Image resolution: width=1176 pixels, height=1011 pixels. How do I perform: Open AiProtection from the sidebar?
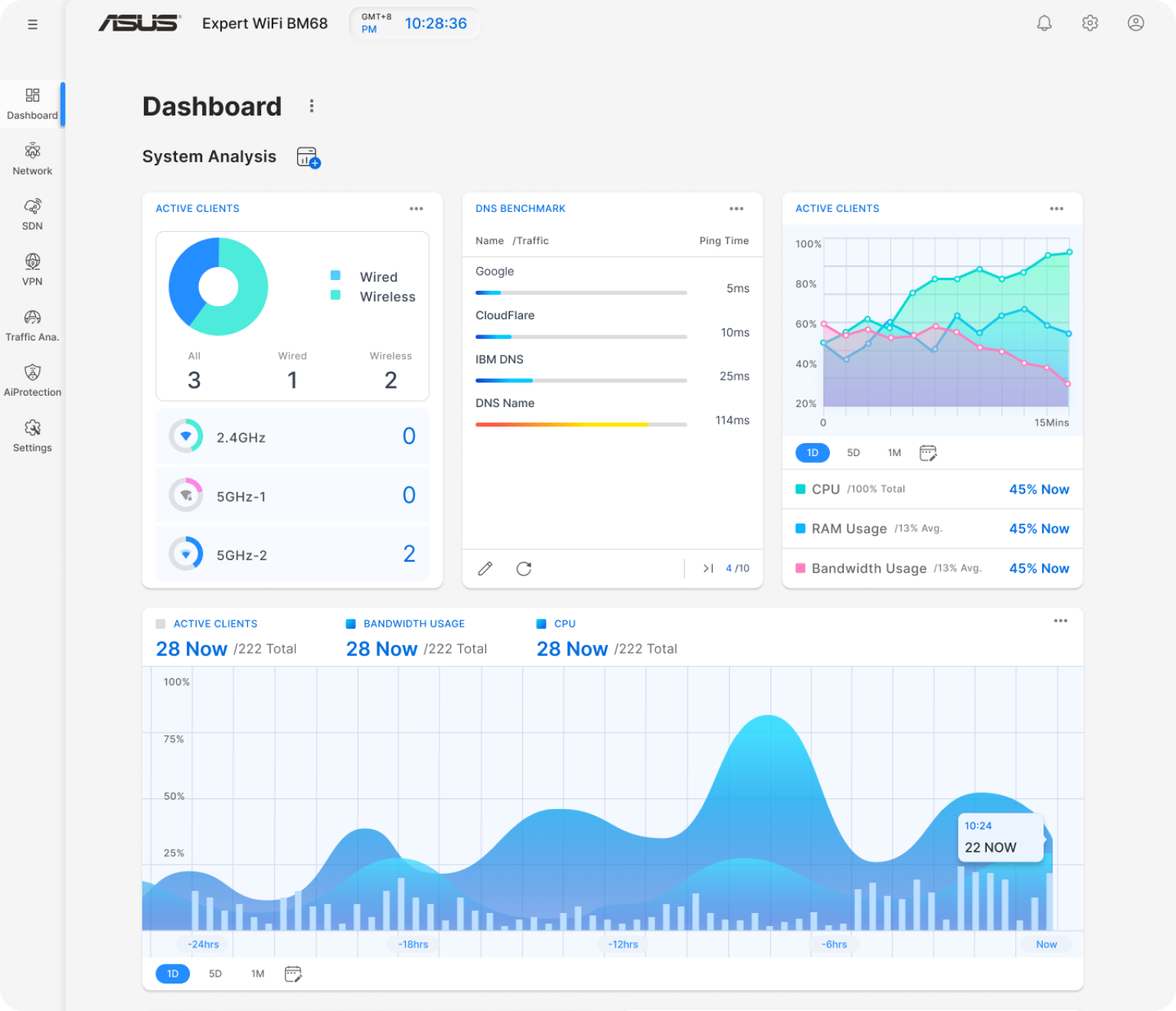point(32,380)
